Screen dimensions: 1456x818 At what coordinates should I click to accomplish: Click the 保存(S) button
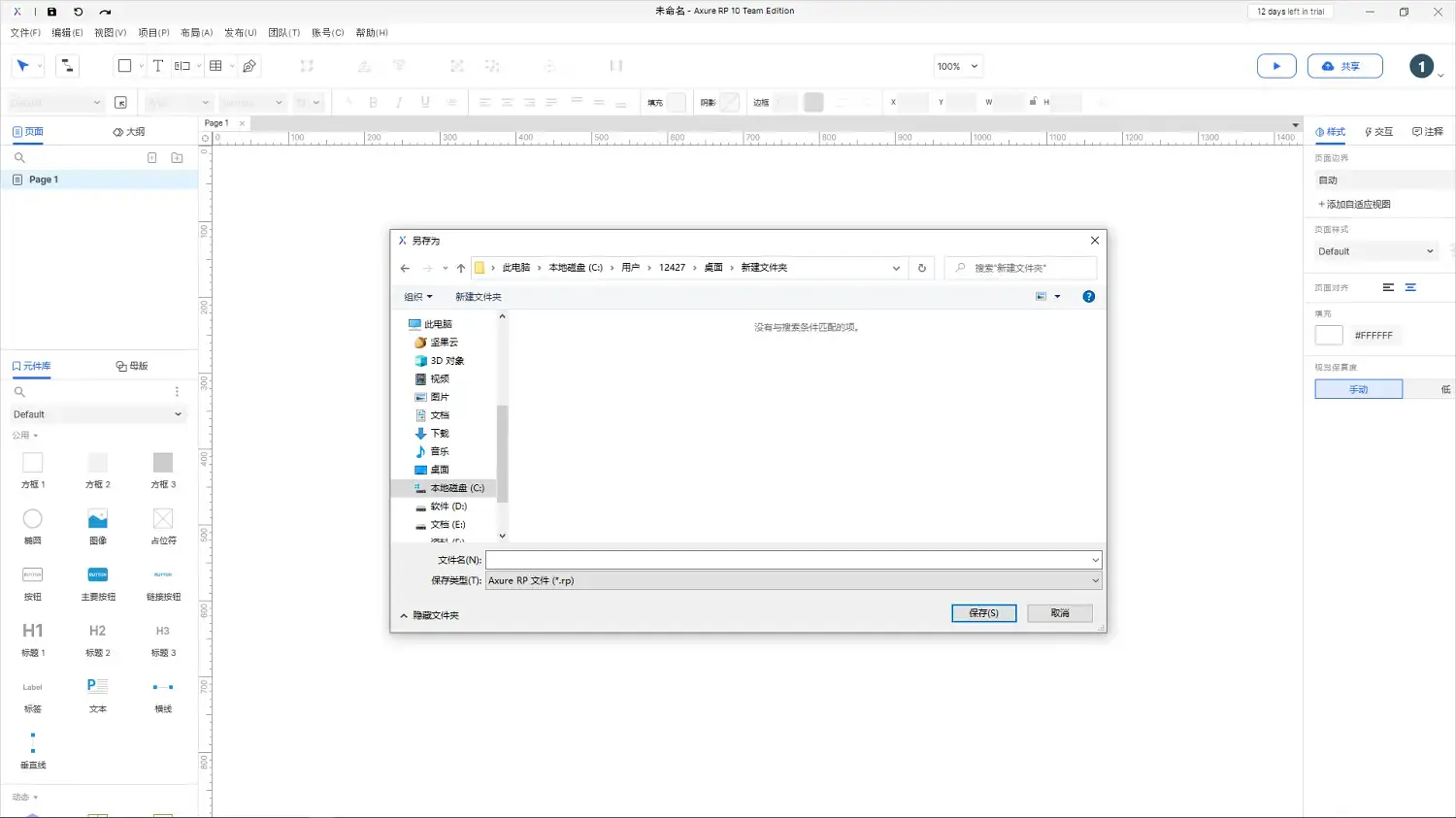point(983,613)
